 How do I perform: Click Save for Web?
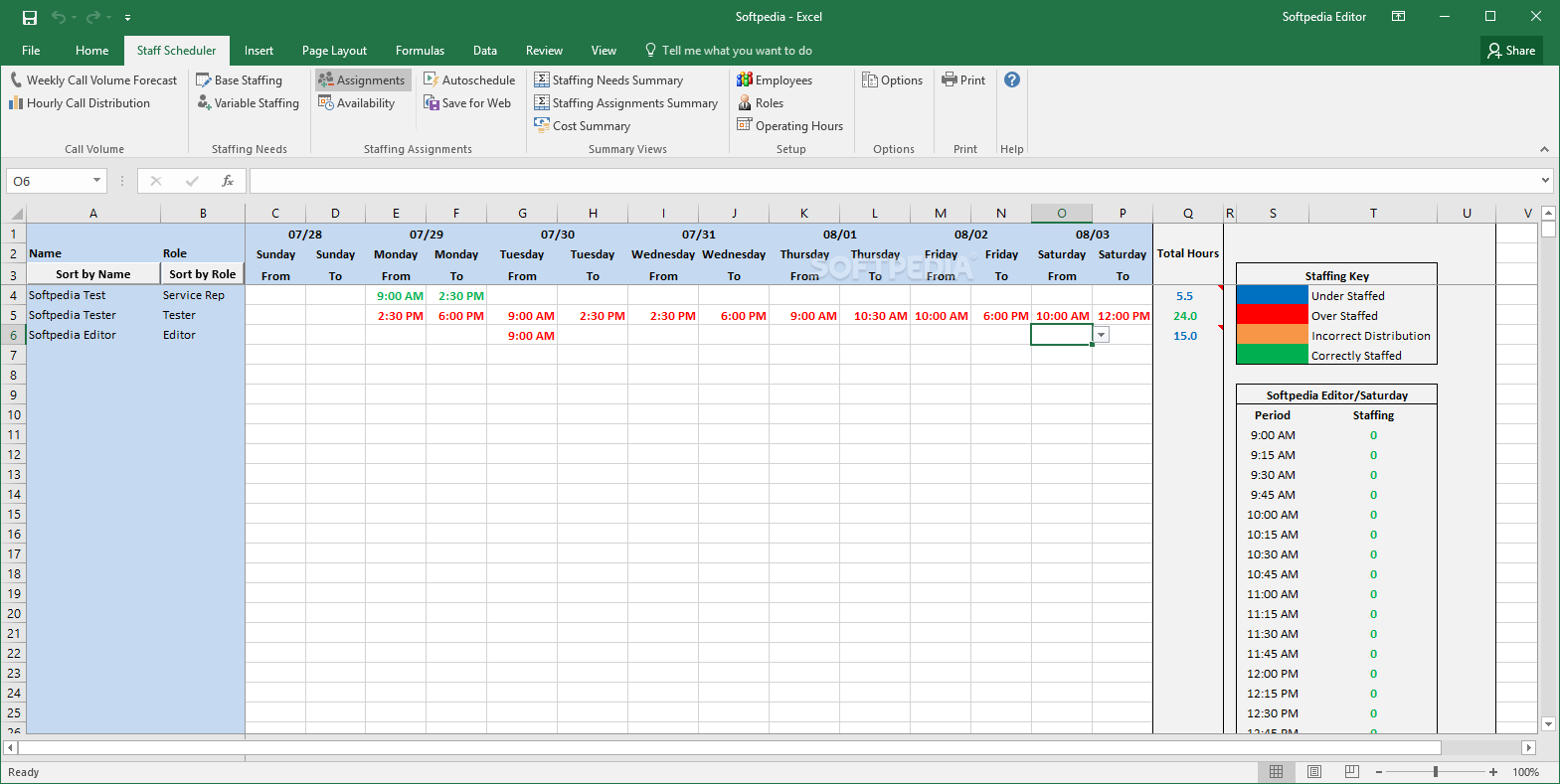(467, 103)
